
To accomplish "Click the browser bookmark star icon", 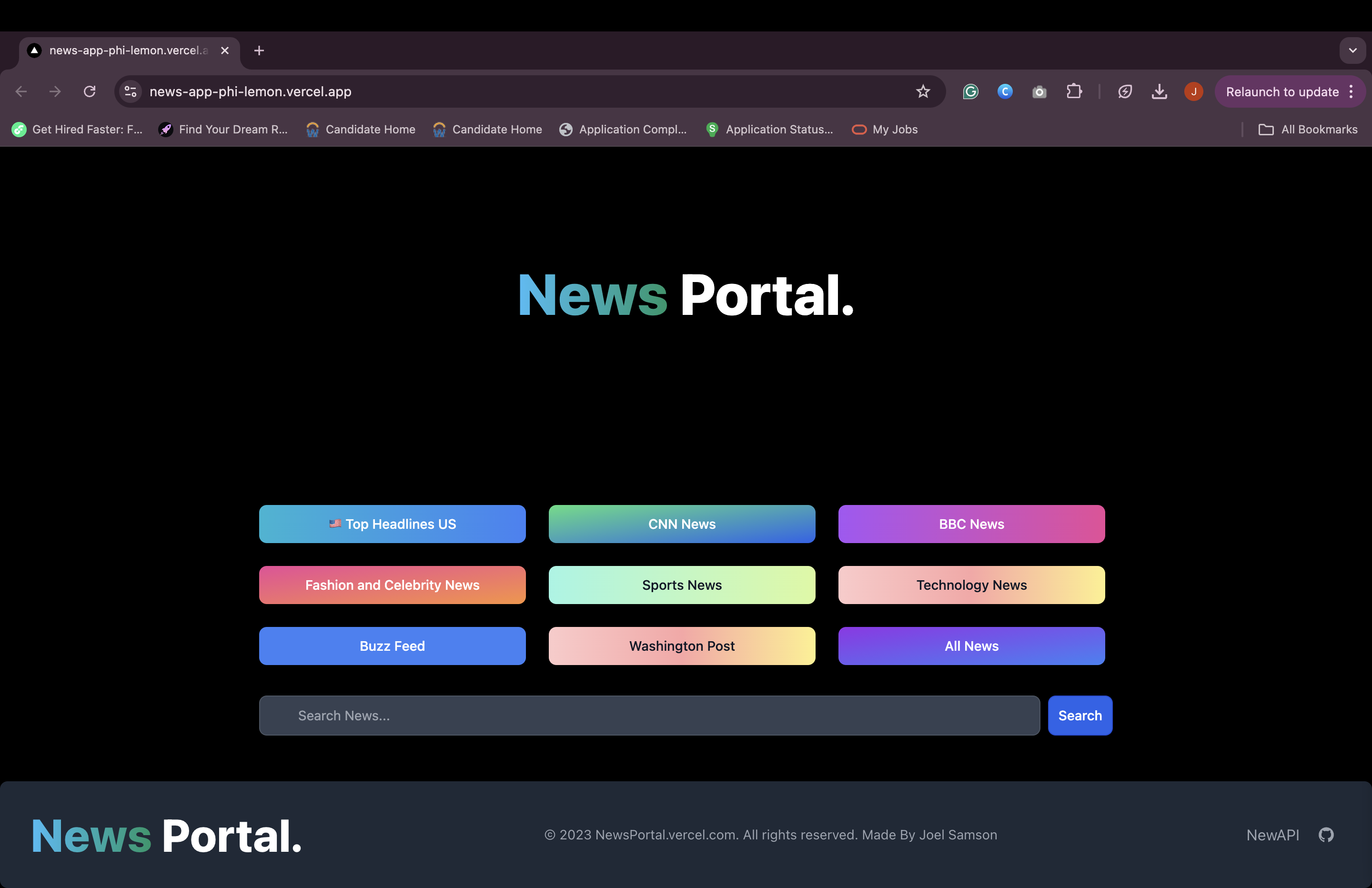I will coord(922,91).
